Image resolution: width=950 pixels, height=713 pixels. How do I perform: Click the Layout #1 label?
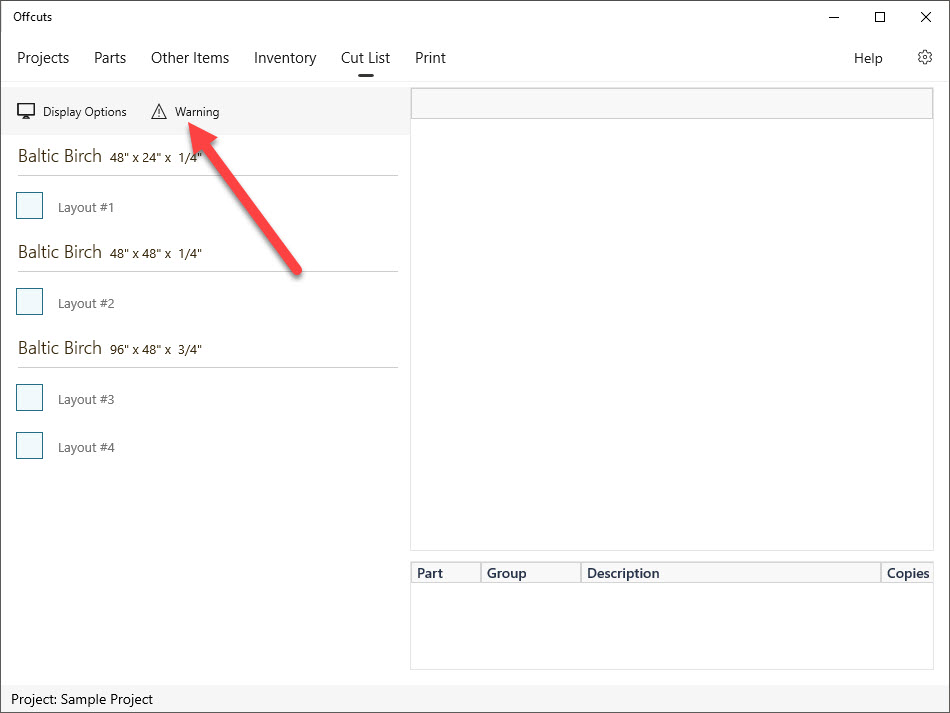(86, 207)
